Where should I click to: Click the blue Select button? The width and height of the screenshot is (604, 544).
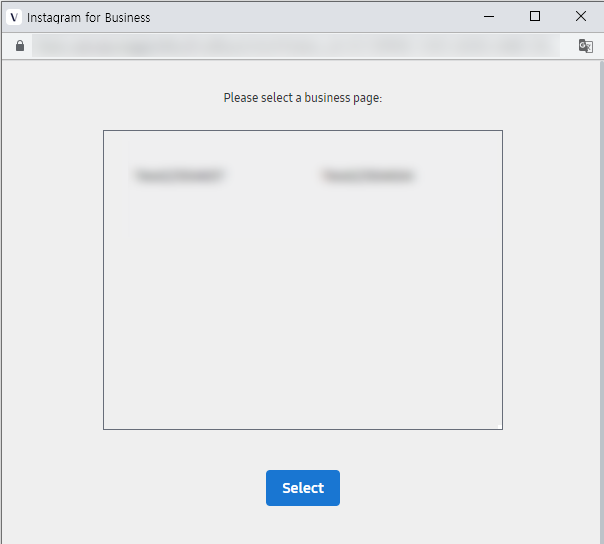303,488
